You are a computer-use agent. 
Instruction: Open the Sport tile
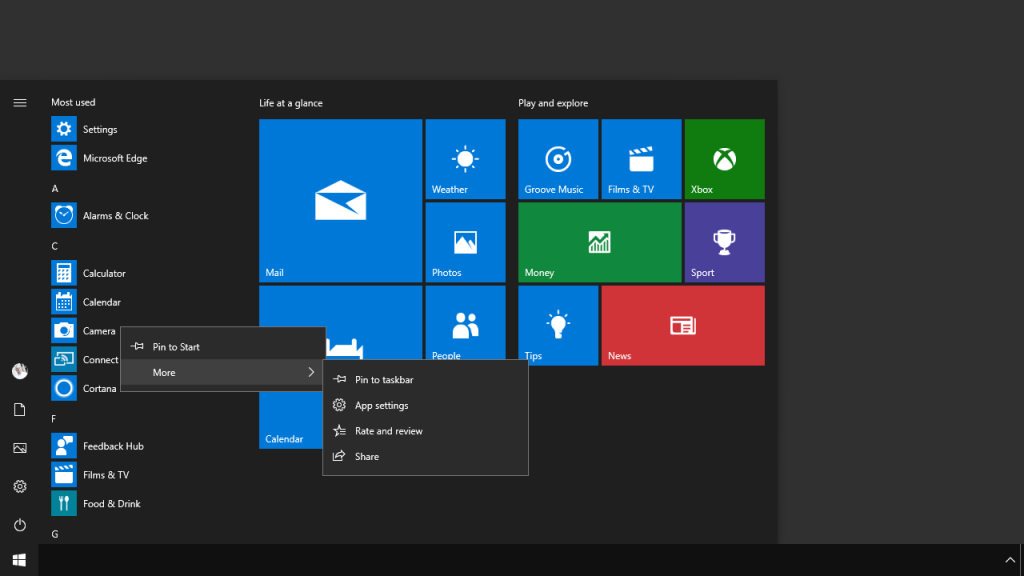coord(724,242)
